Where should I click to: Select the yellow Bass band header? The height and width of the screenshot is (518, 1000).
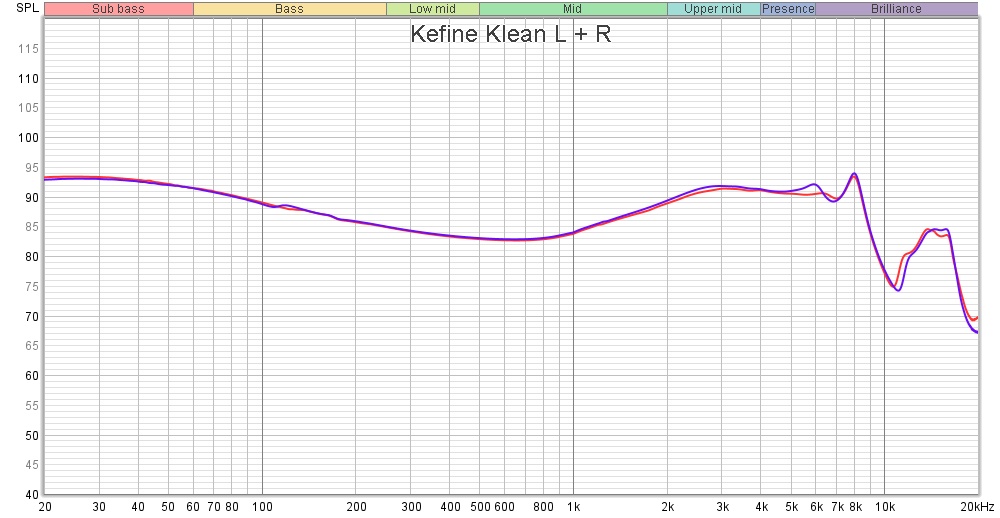[289, 9]
